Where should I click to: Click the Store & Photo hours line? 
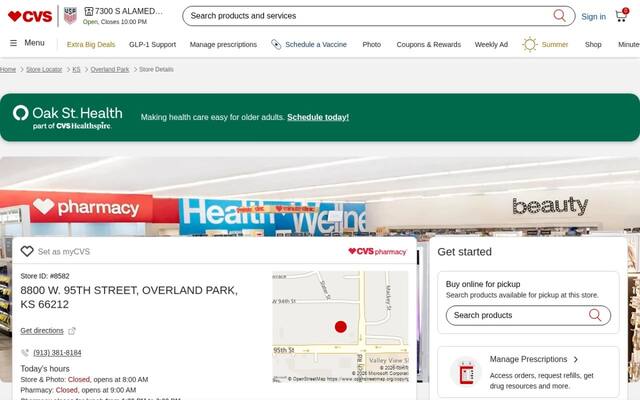tap(84, 379)
